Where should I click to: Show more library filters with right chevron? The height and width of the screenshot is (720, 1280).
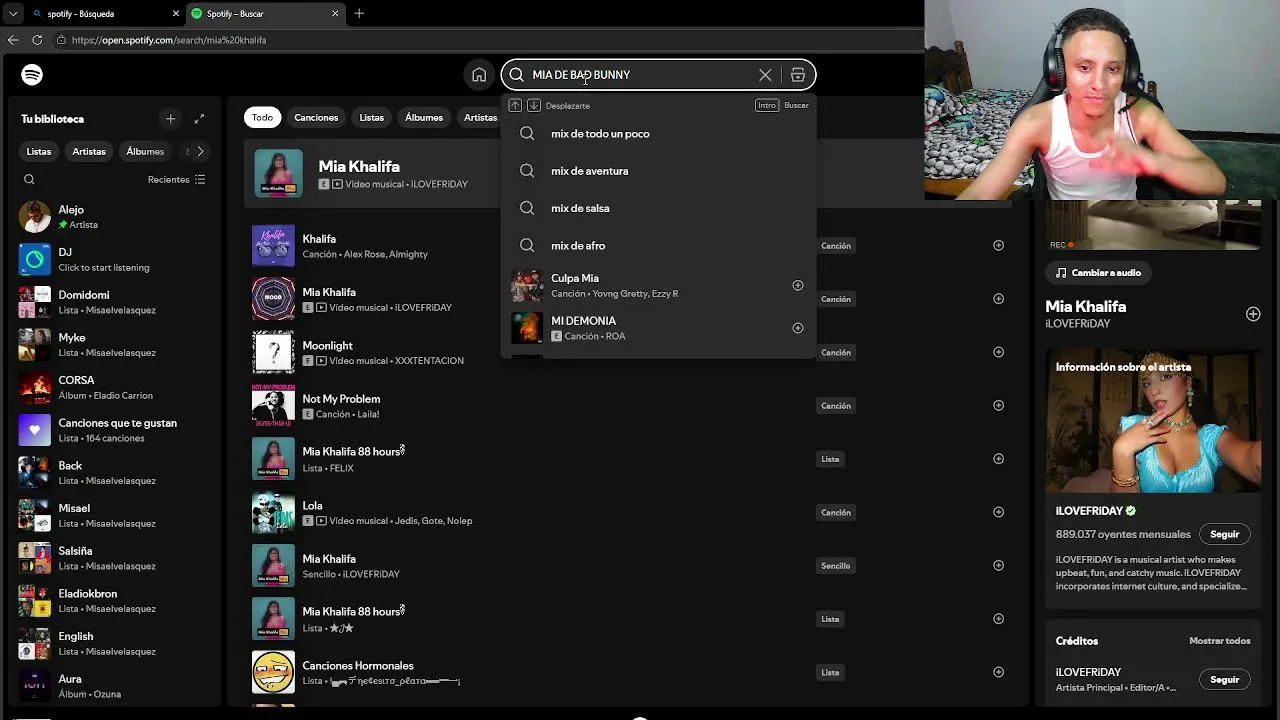pos(200,152)
